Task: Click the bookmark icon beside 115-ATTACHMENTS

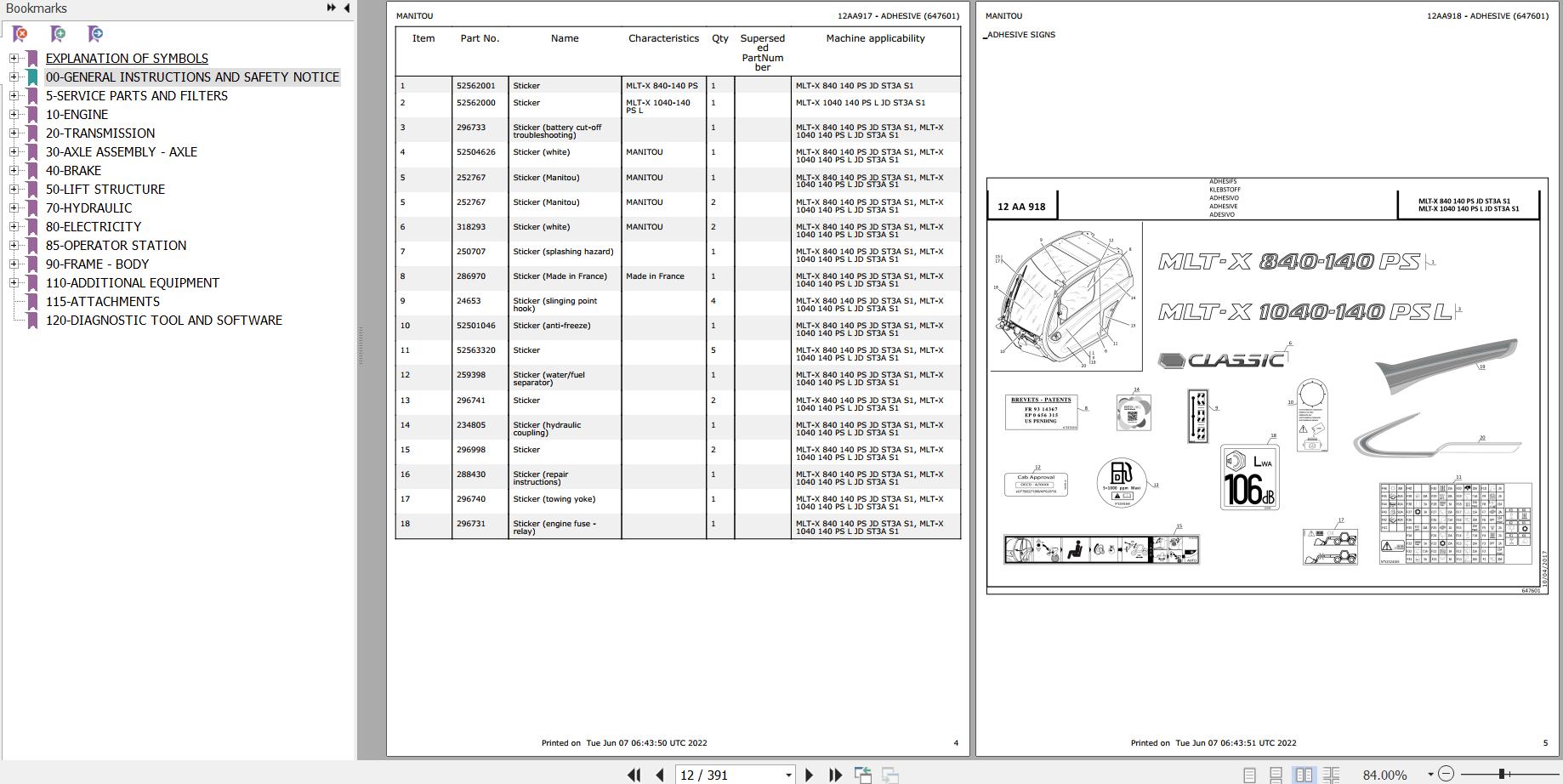Action: [32, 302]
